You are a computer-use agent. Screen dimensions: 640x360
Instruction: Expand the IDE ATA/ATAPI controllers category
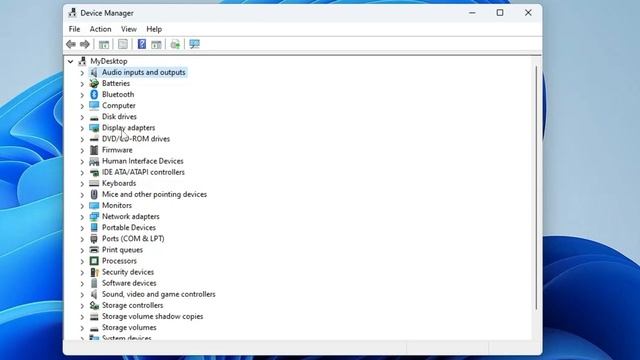tap(82, 173)
